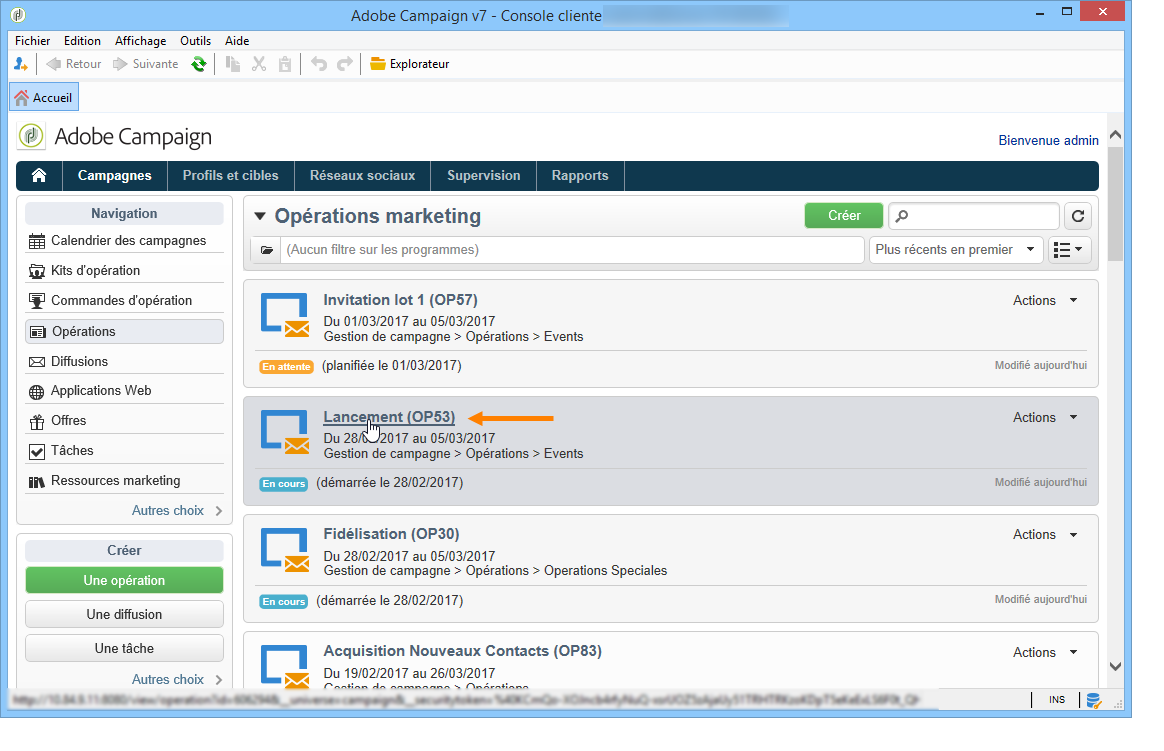The image size is (1164, 751).
Task: Click the redo arrow icon
Action: pos(345,64)
